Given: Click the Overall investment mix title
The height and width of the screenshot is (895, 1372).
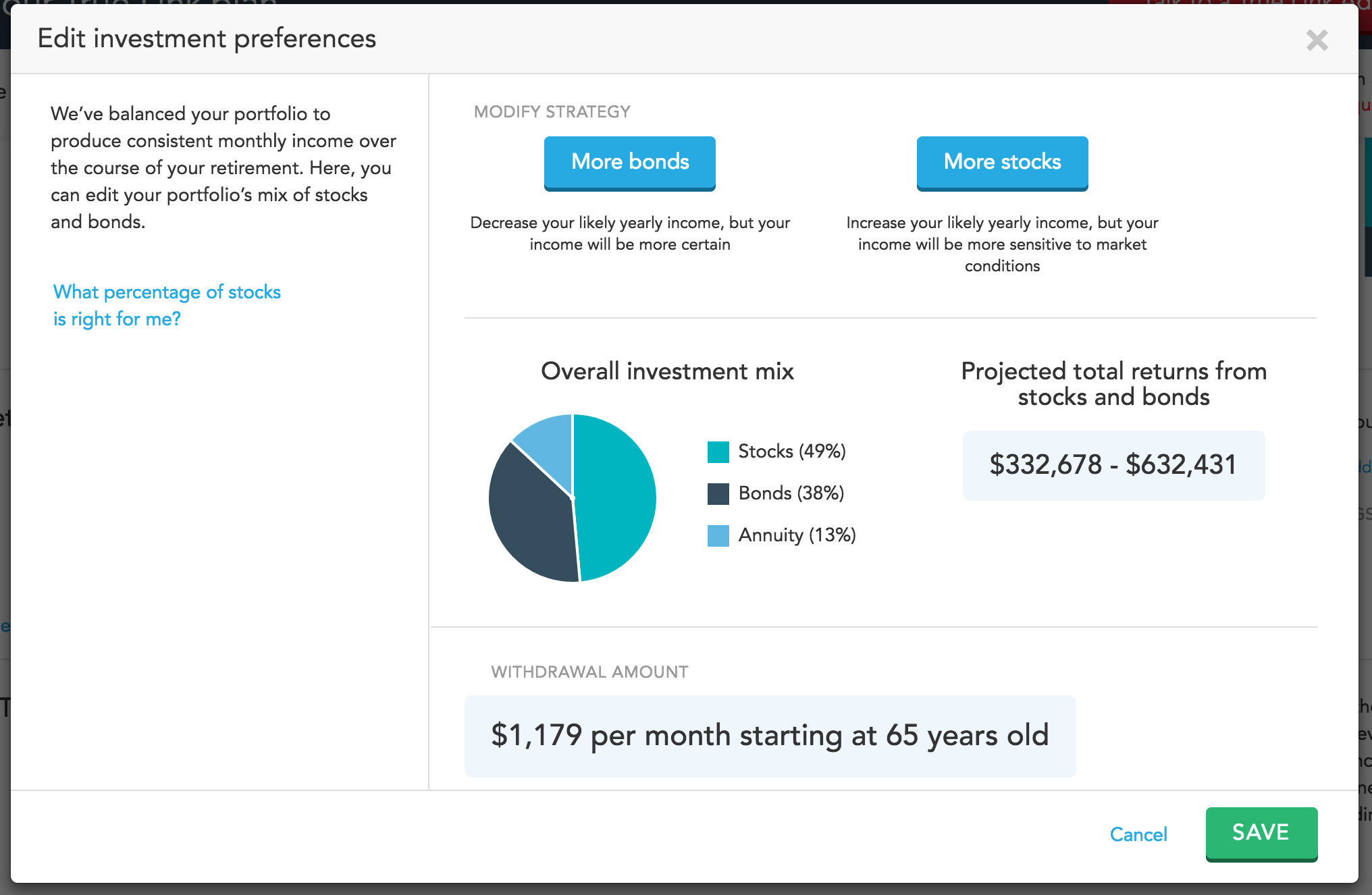Looking at the screenshot, I should (667, 371).
